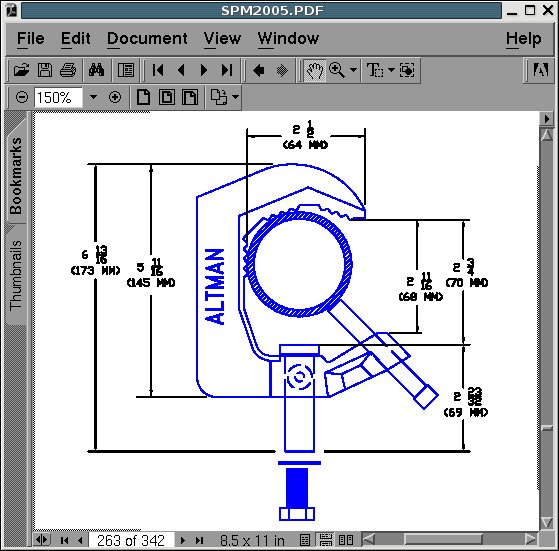The width and height of the screenshot is (559, 551).
Task: Select the Text Select tool
Action: (375, 70)
